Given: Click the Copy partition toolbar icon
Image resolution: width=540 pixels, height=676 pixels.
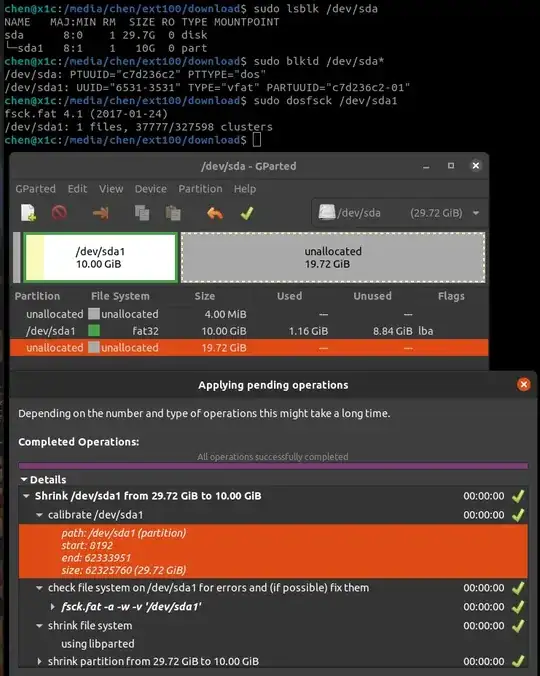Looking at the screenshot, I should click(x=142, y=213).
